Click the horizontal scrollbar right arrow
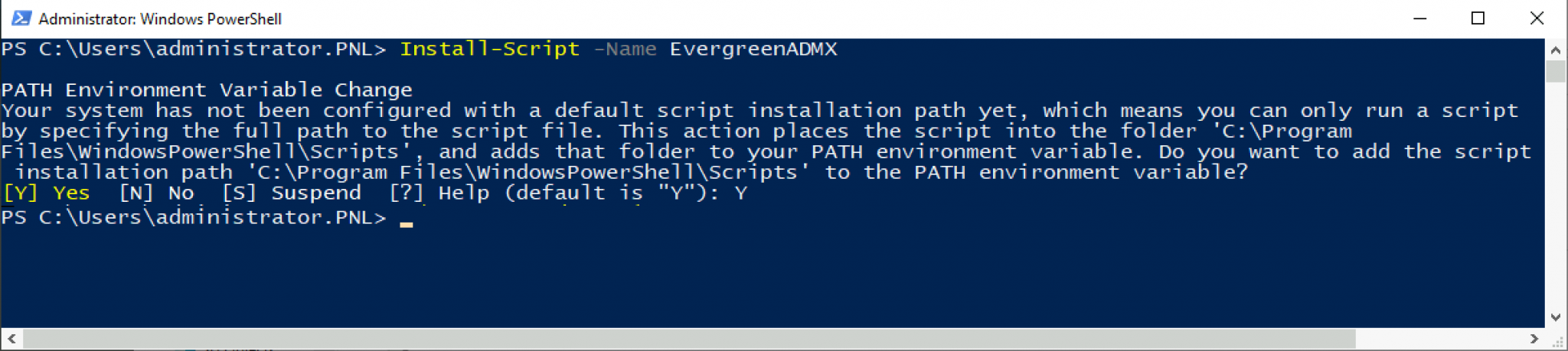The width and height of the screenshot is (1568, 351). [x=1534, y=338]
